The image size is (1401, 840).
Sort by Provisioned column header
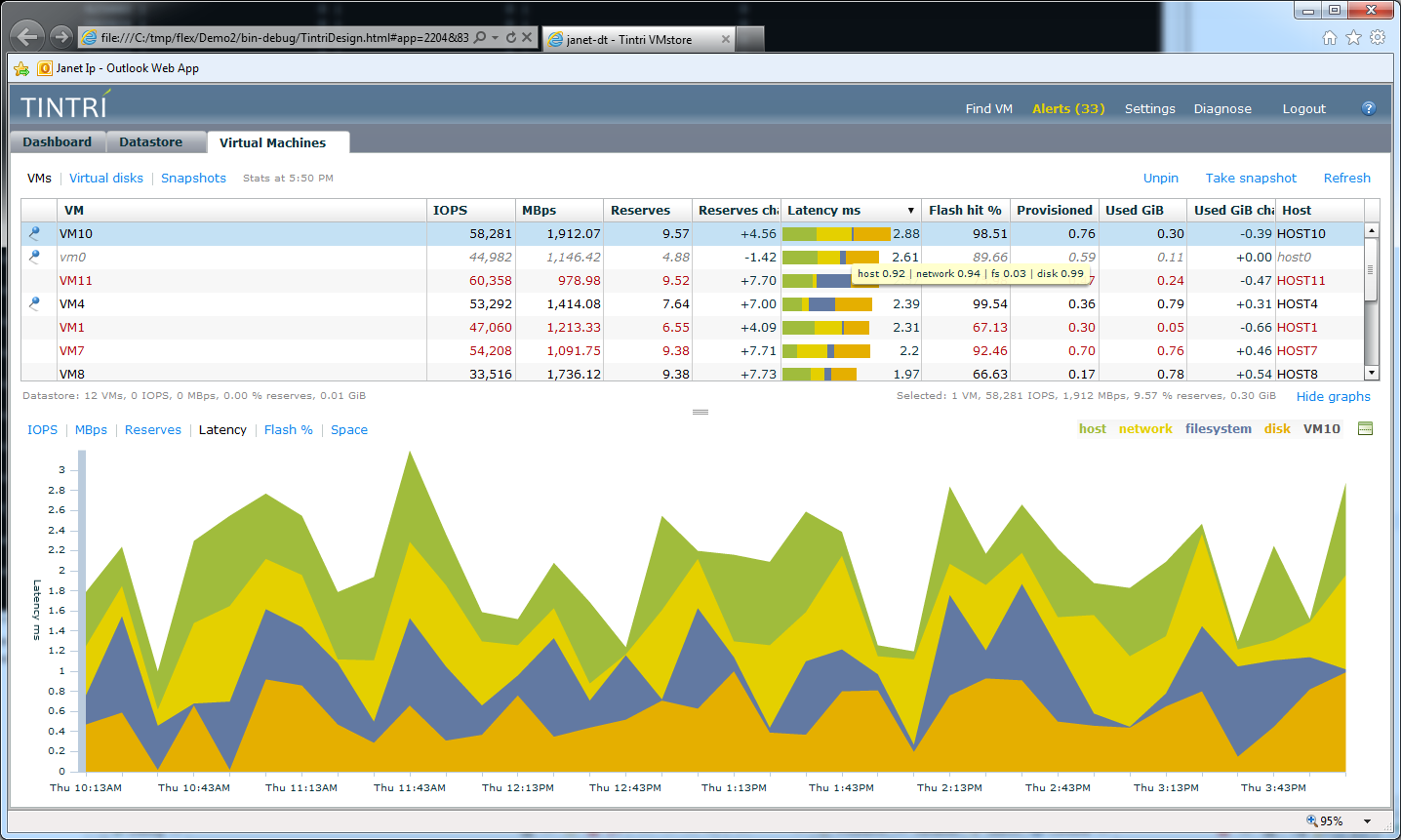coord(1055,210)
